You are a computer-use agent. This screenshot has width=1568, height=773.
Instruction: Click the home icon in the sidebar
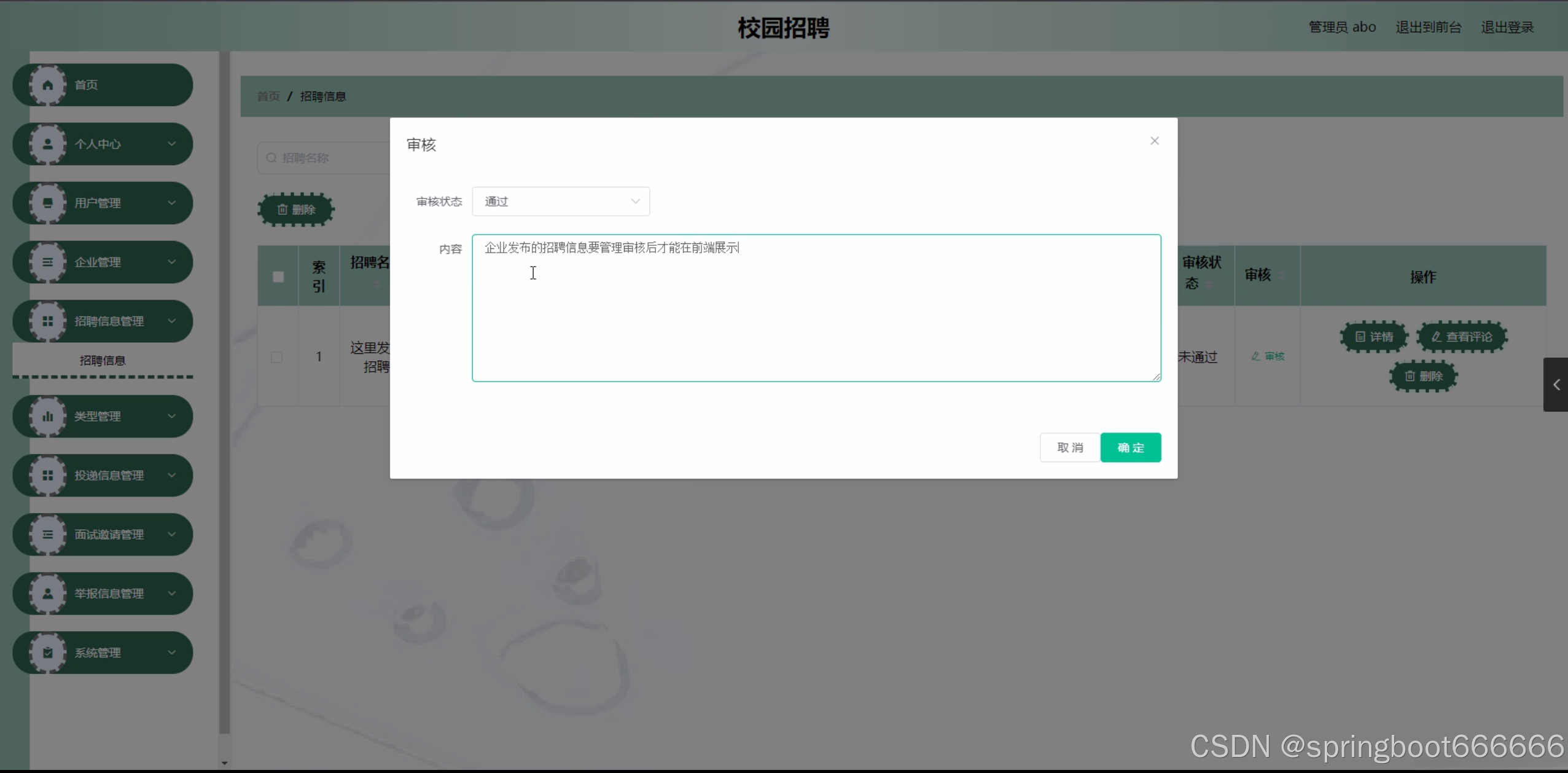(x=47, y=85)
